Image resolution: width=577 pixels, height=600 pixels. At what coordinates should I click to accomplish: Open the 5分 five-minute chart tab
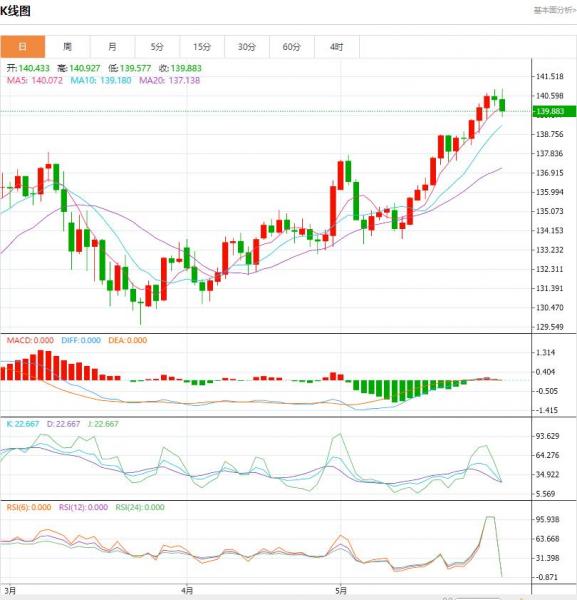point(157,47)
